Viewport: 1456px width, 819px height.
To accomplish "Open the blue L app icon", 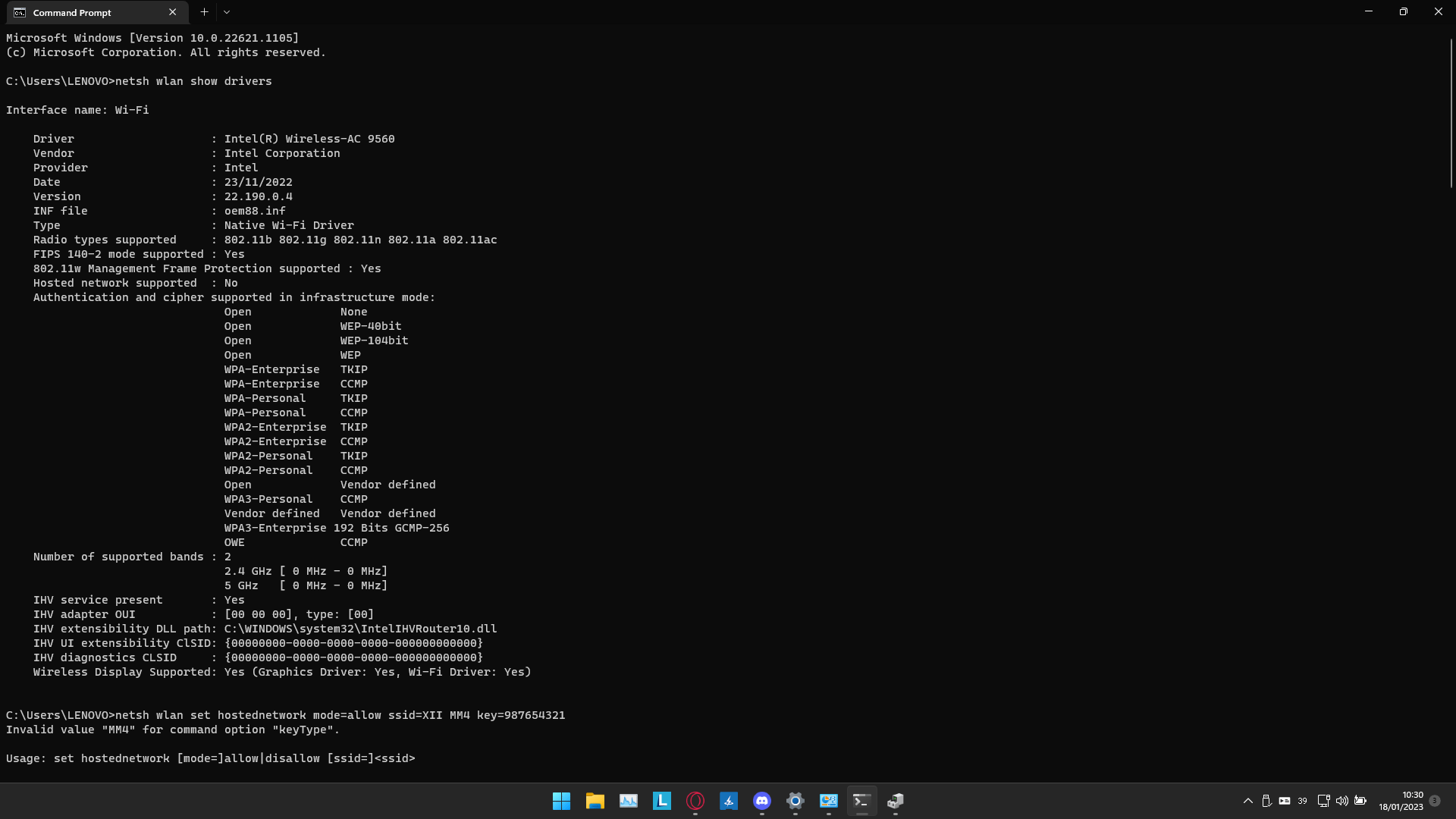I will click(662, 801).
